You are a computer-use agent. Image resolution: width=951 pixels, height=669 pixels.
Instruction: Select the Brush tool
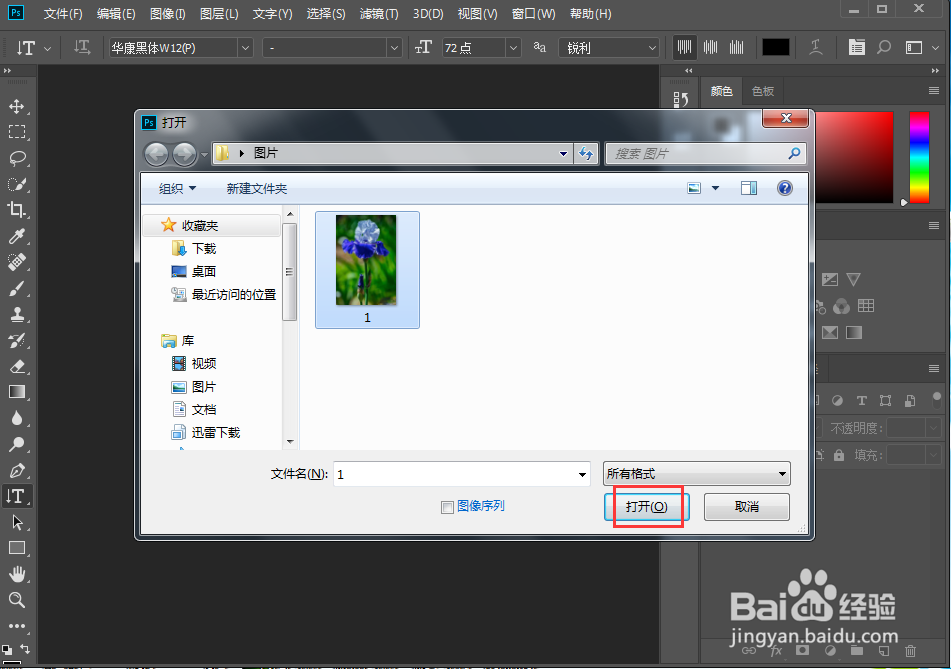[x=16, y=288]
